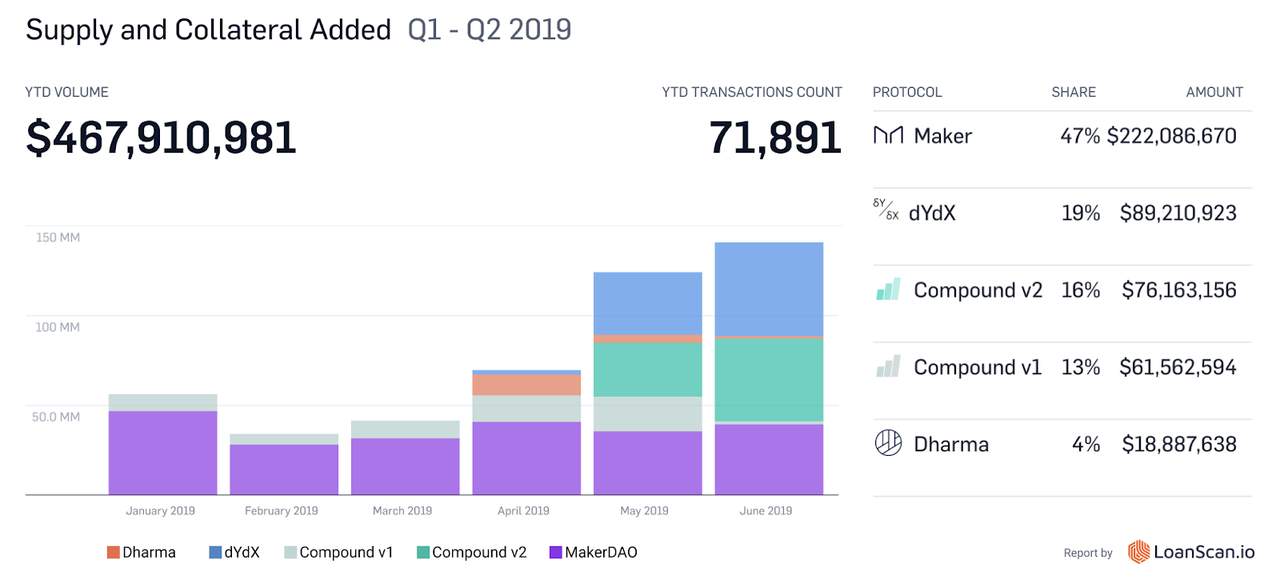Click the 4% share value
This screenshot has width=1280, height=579.
[x=1086, y=444]
